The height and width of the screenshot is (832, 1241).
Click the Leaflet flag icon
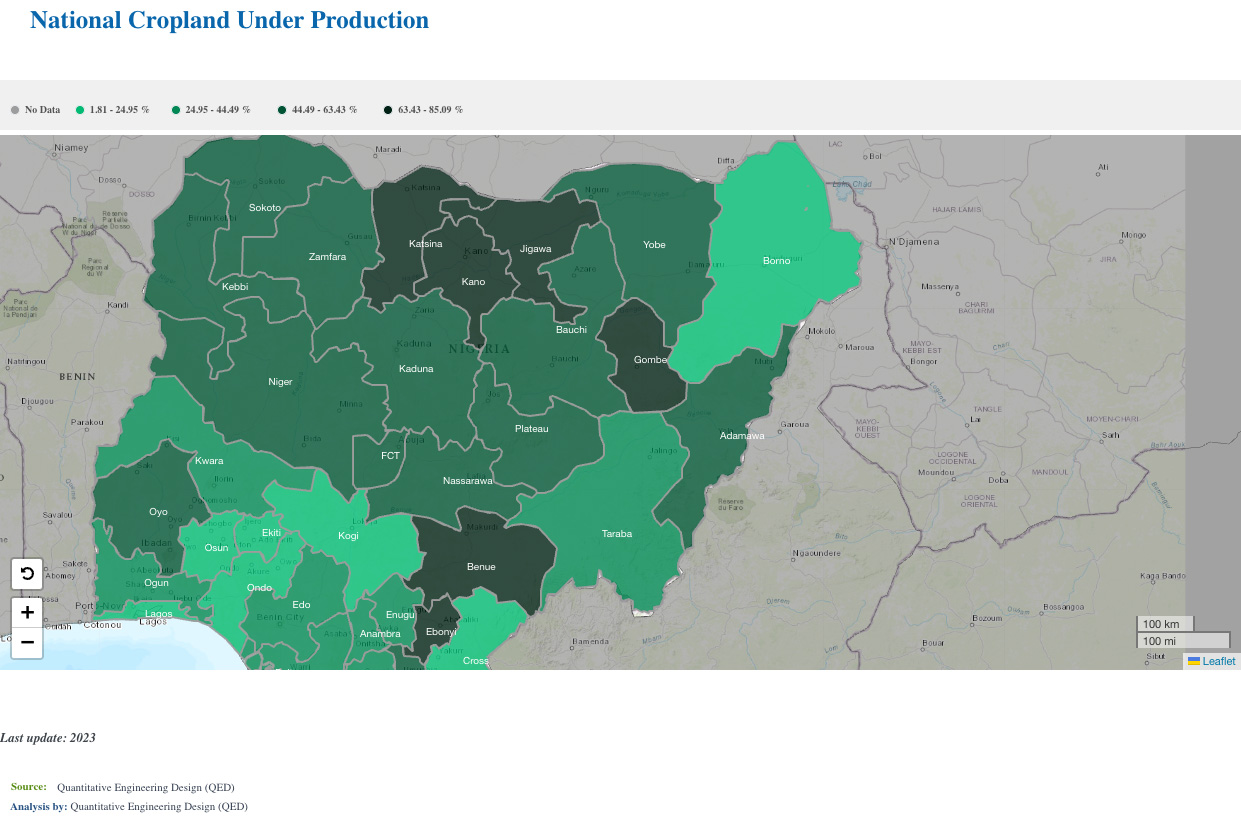(x=1194, y=661)
